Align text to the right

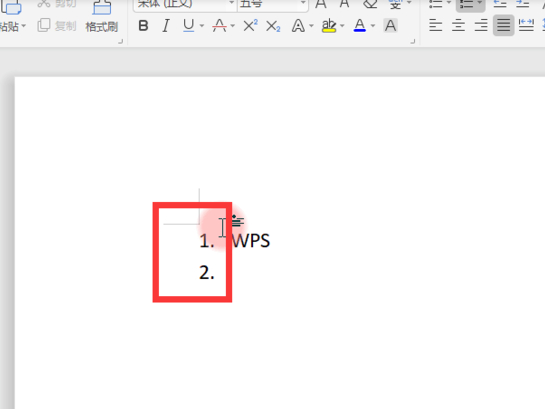click(481, 26)
